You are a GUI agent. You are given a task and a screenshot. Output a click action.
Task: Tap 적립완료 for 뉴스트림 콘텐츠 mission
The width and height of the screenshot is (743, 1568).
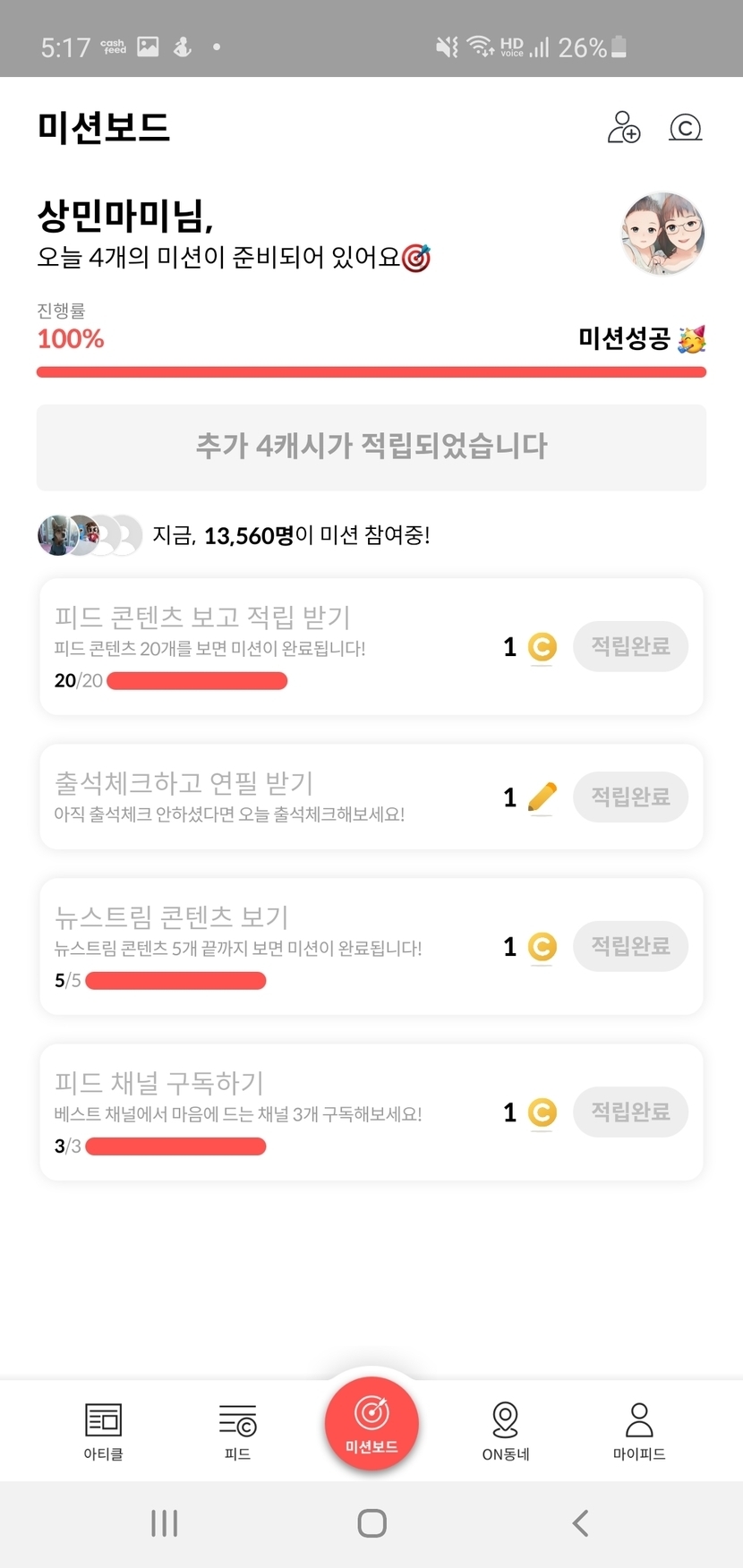tap(630, 946)
